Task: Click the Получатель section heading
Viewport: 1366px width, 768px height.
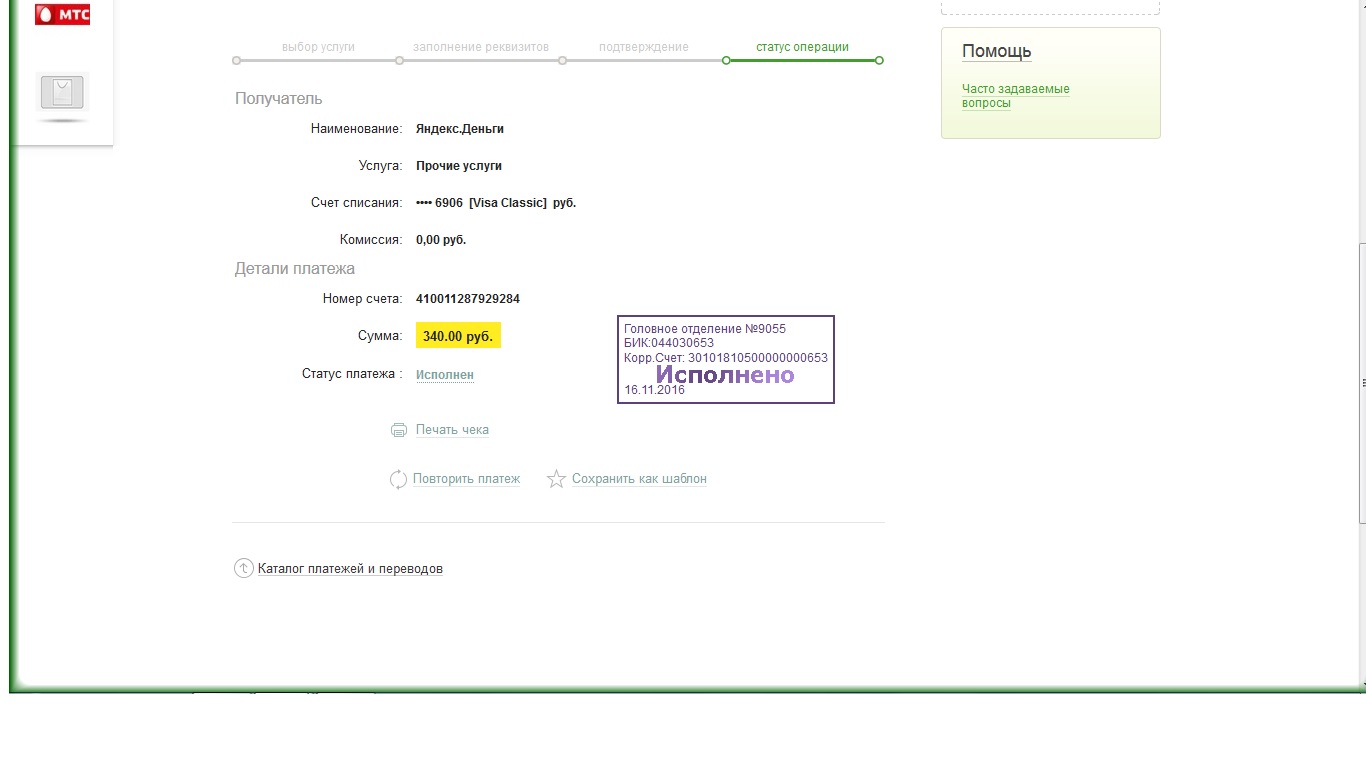Action: pos(279,99)
